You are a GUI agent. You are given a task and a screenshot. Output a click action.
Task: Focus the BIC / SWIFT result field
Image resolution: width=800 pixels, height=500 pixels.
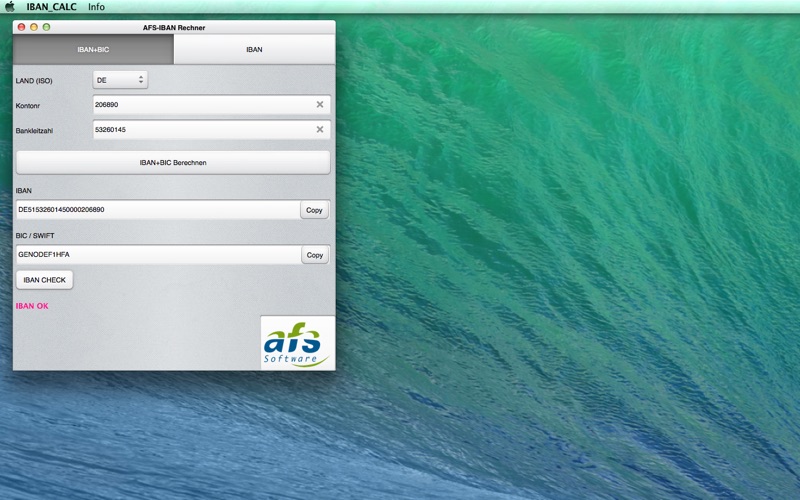(158, 255)
